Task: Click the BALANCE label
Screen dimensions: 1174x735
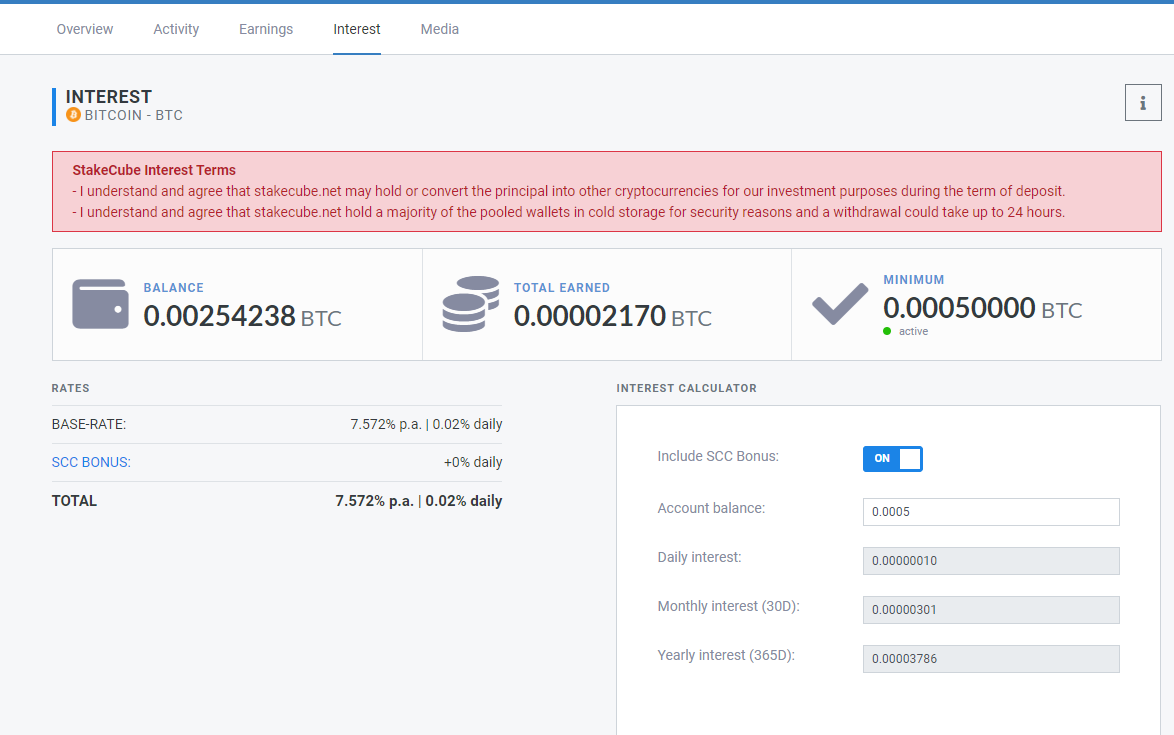Action: point(174,288)
